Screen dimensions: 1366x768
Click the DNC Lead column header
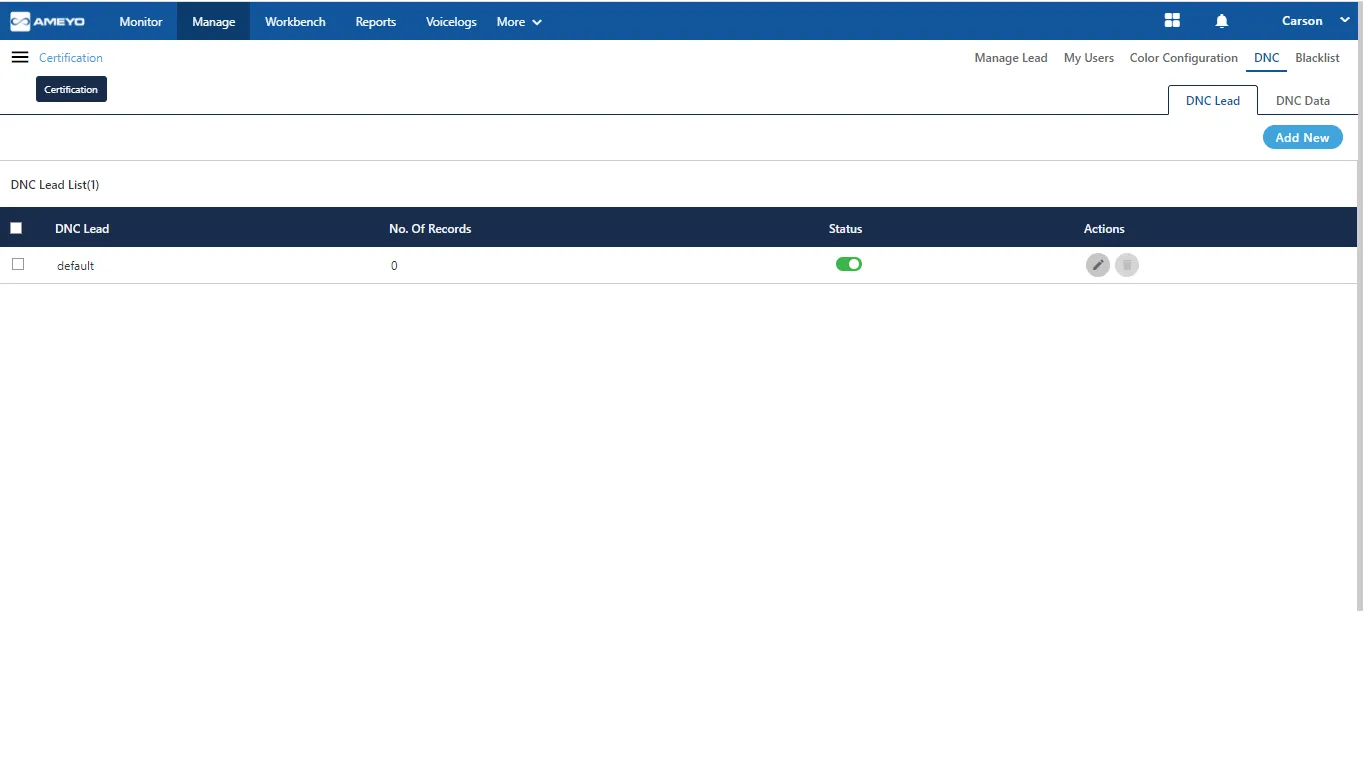point(82,229)
